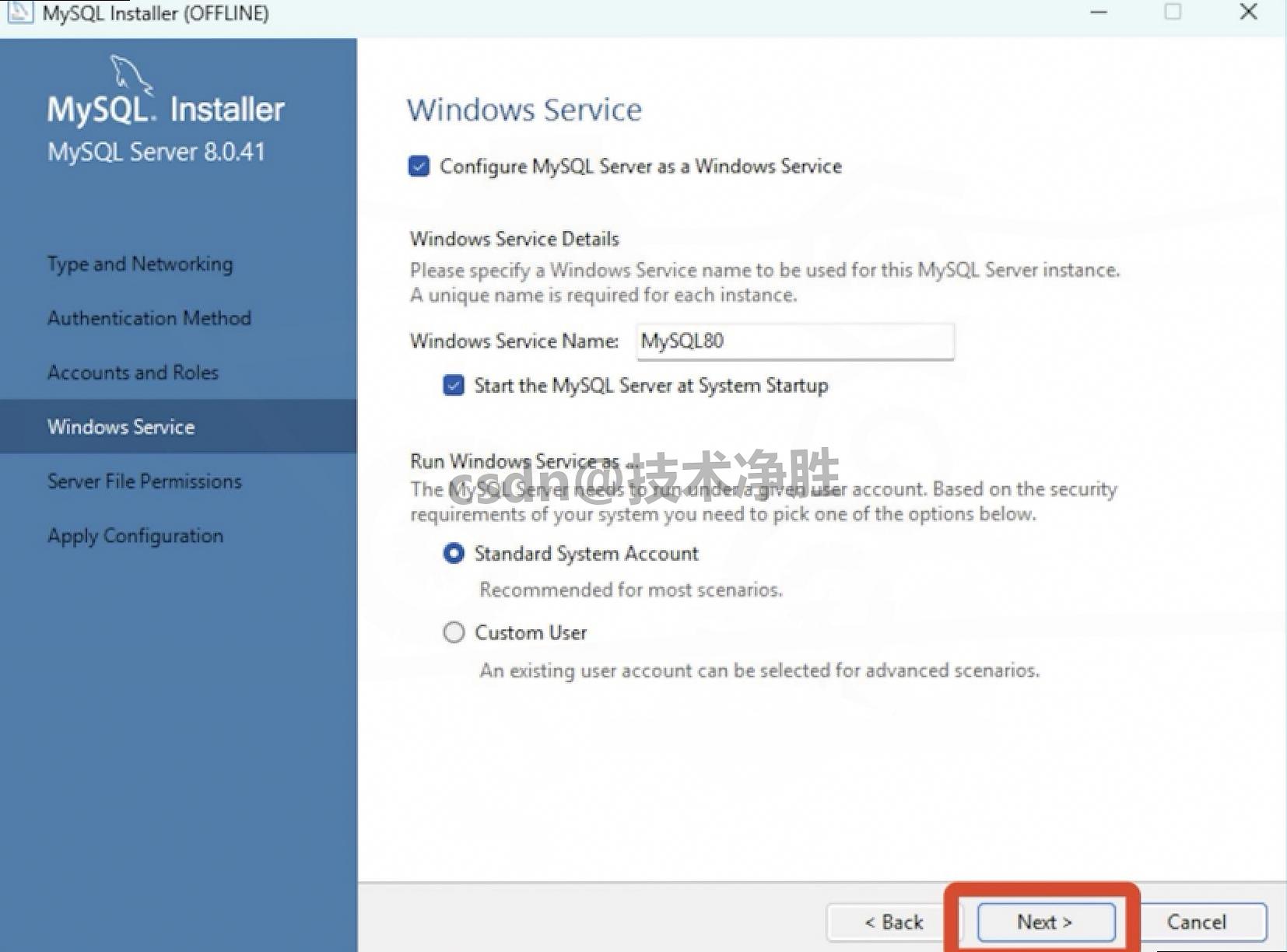Viewport: 1287px width, 952px height.
Task: Click the 'Windows Service Name:' label
Action: 514,341
